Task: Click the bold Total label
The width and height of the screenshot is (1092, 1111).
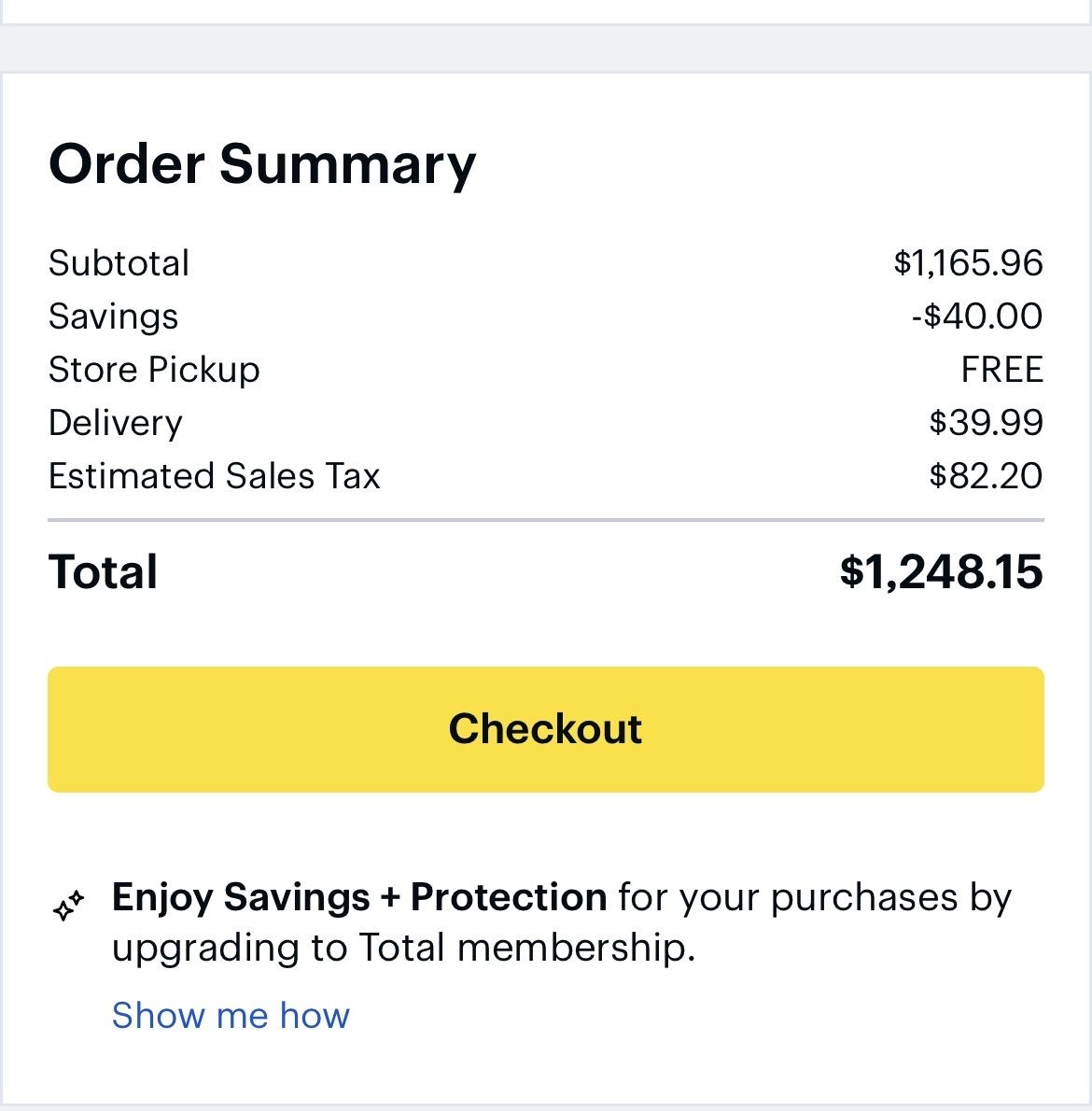Action: coord(103,571)
